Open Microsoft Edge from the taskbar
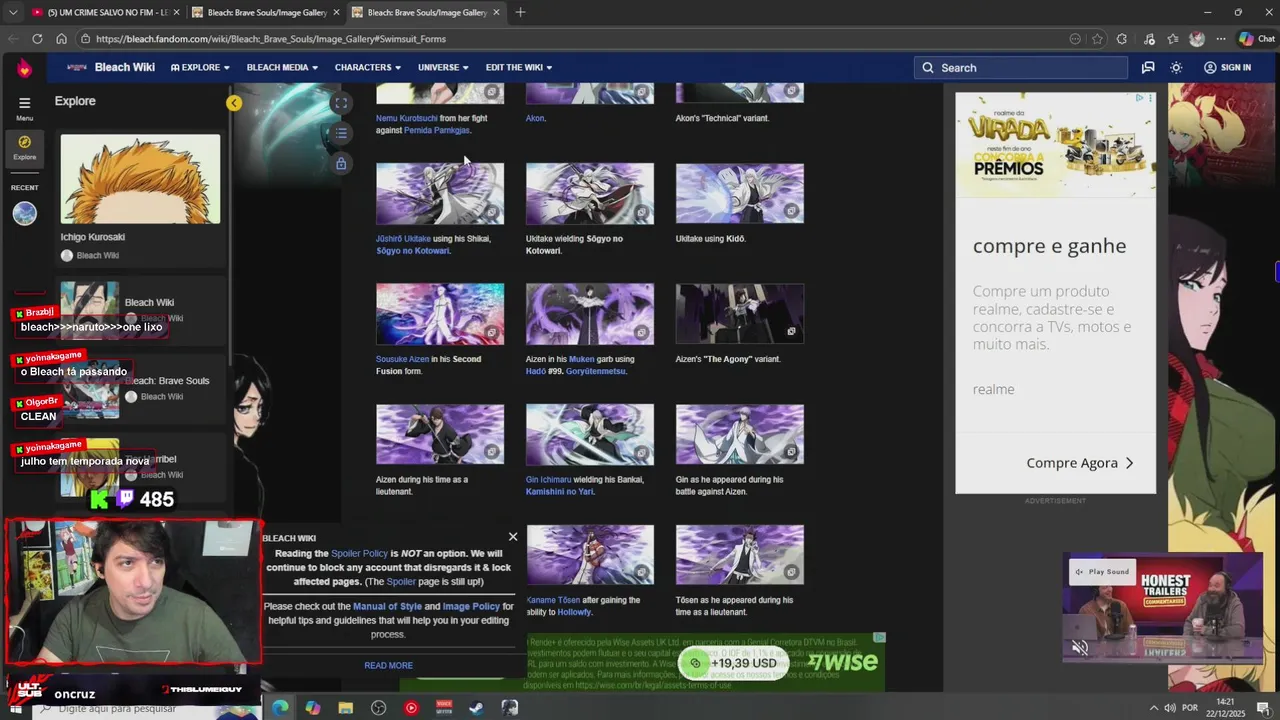 (280, 708)
